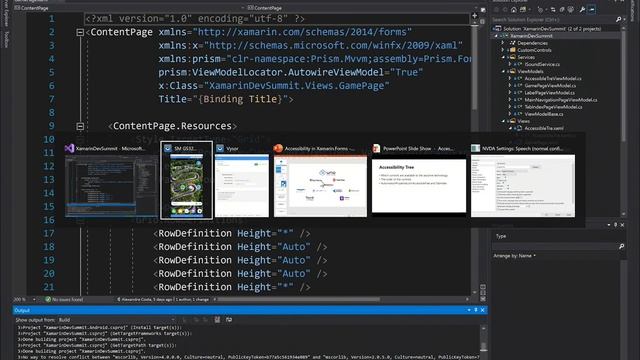Expand the ISoundService.cs node

click(509, 64)
